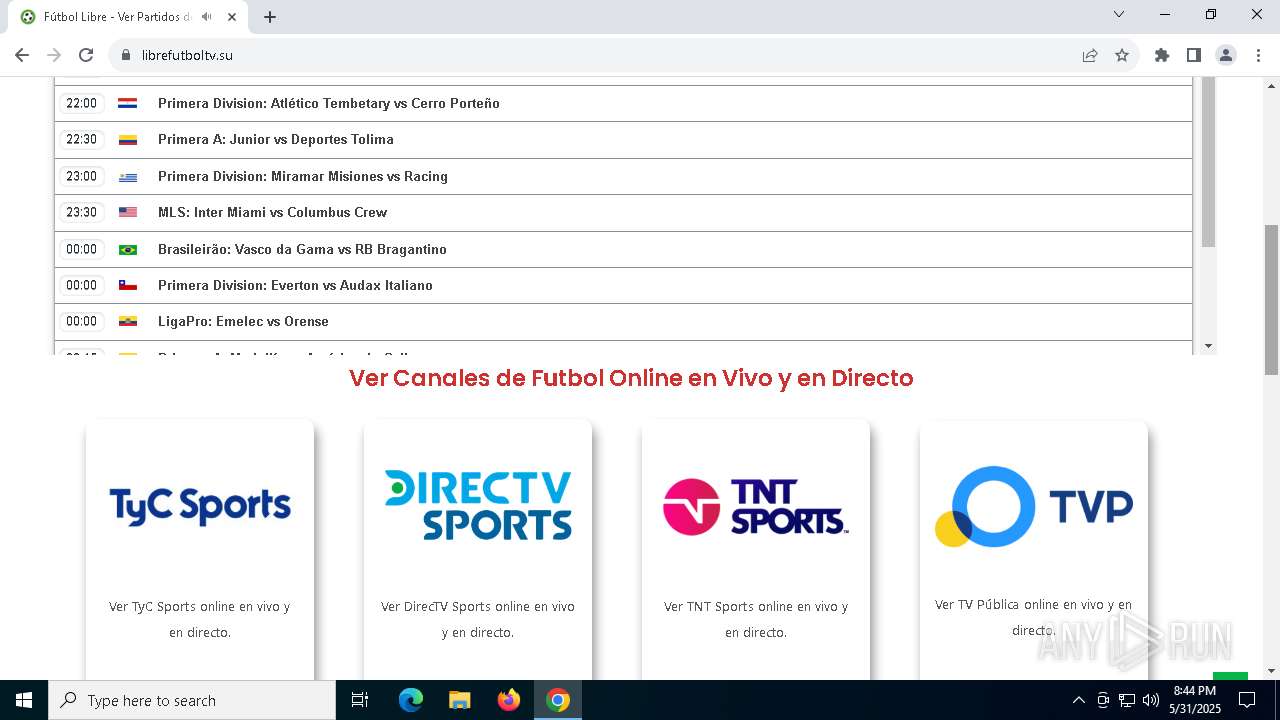Click "Ver TyC Sports online en vivo" text
This screenshot has height=720, width=1280.
[200, 619]
